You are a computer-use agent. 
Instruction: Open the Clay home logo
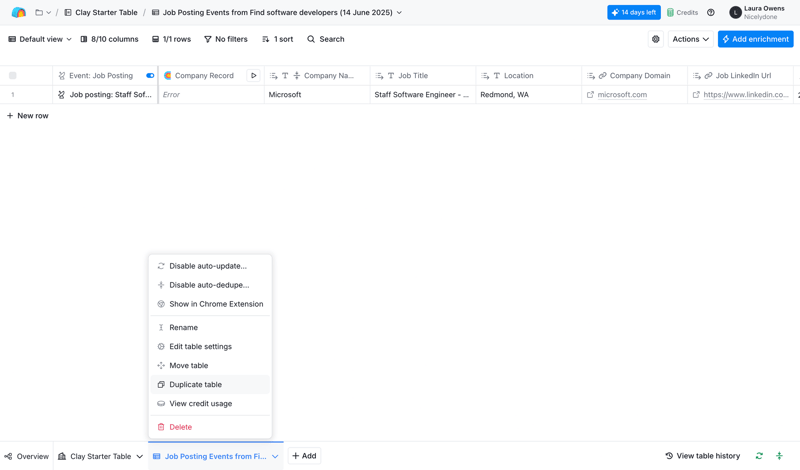point(18,12)
